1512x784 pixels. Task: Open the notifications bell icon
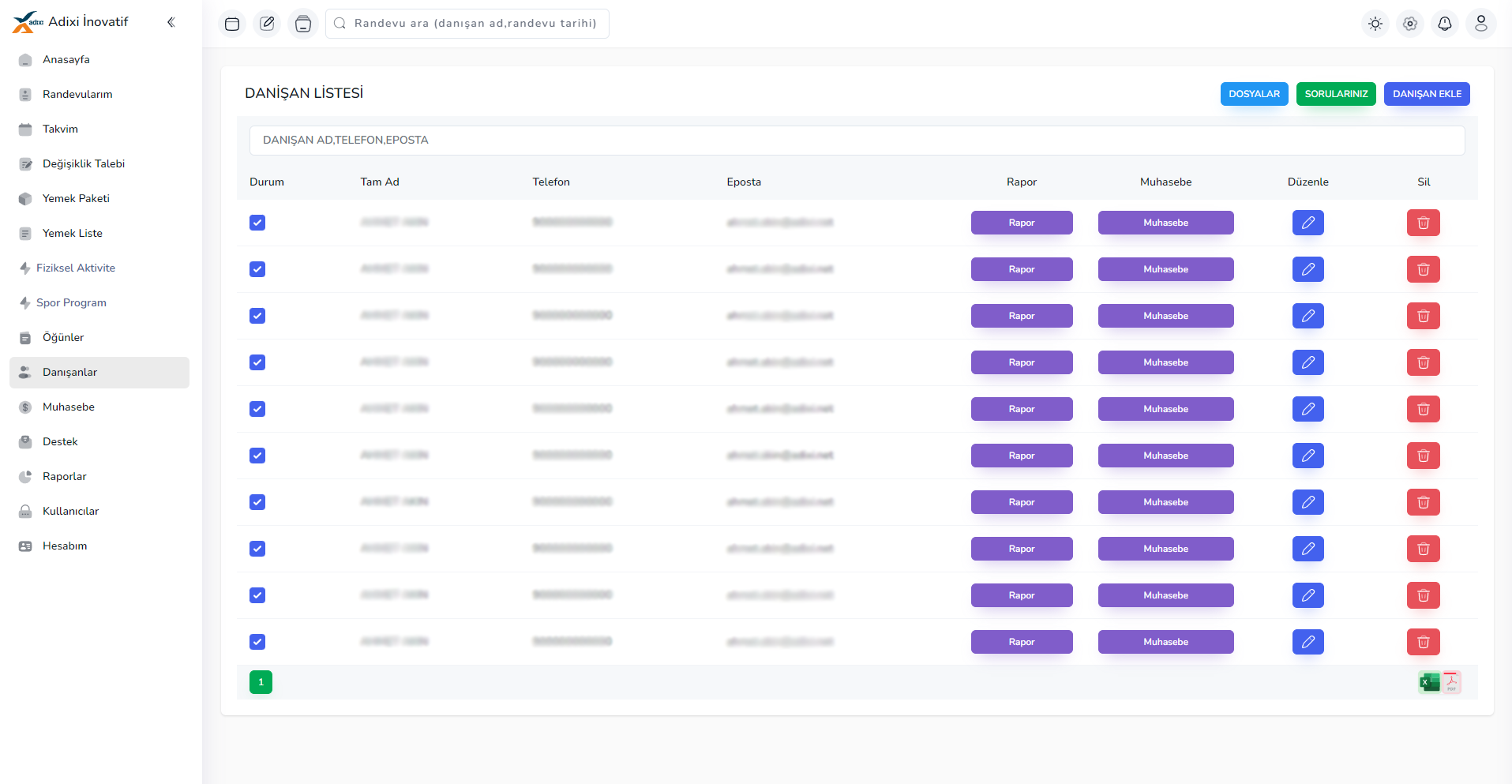[x=1445, y=24]
